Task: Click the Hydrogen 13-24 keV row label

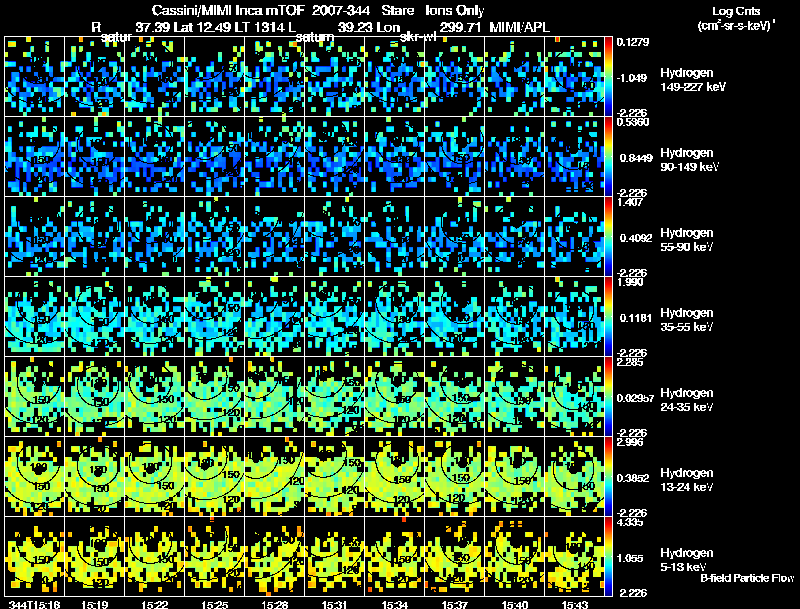Action: tap(687, 479)
